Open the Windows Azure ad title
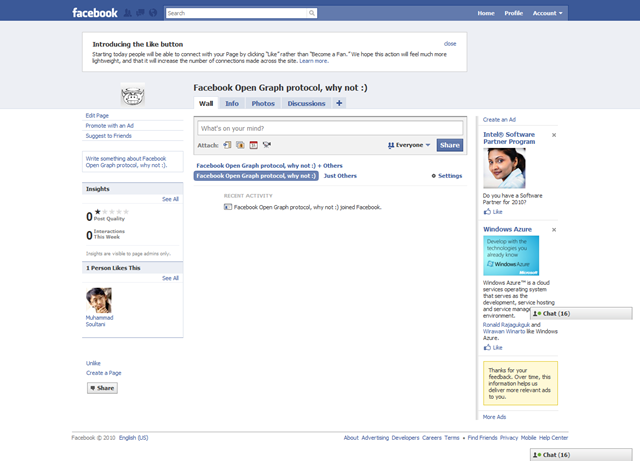 click(x=507, y=229)
